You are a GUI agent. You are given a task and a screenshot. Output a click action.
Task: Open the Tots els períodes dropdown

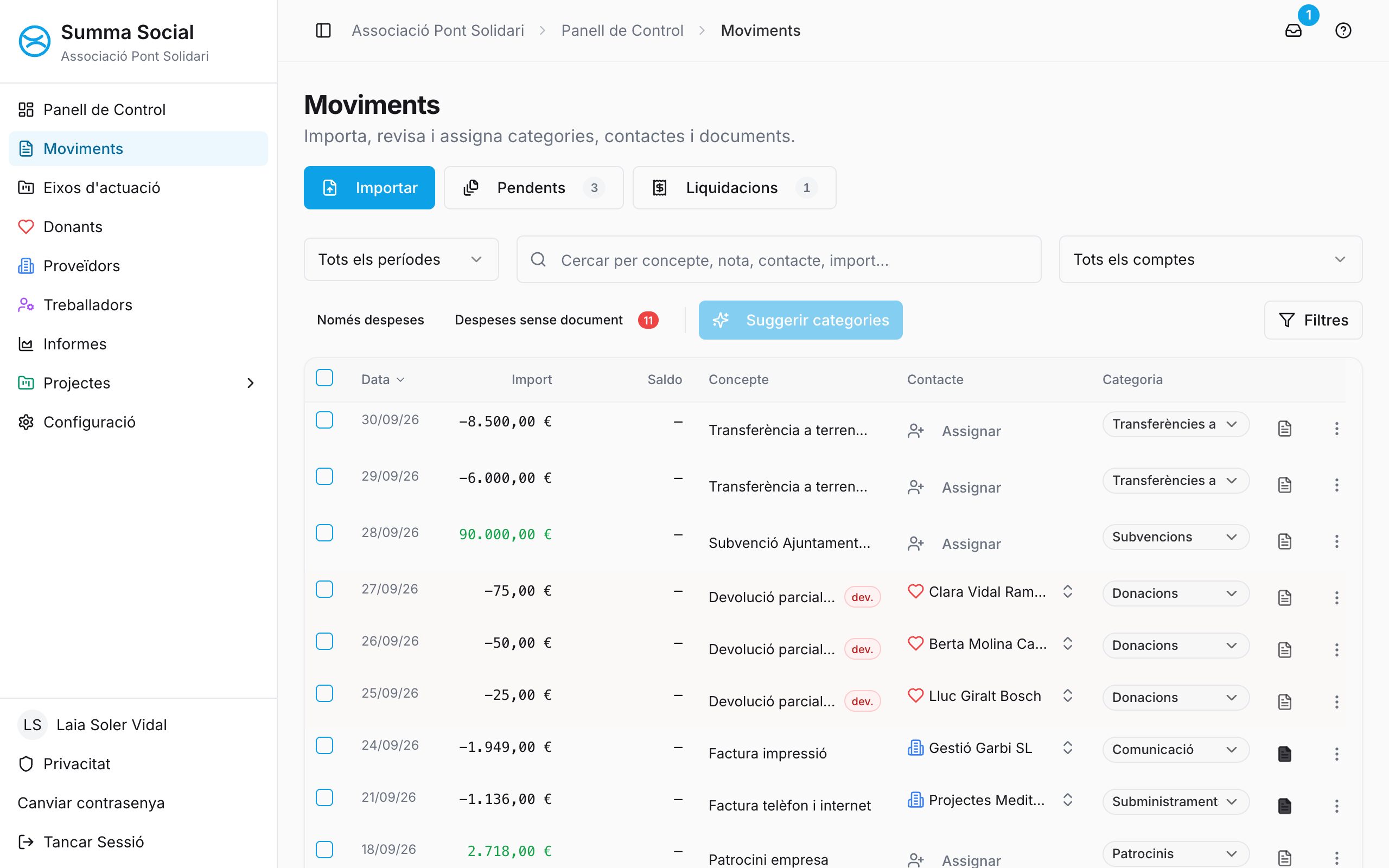401,259
